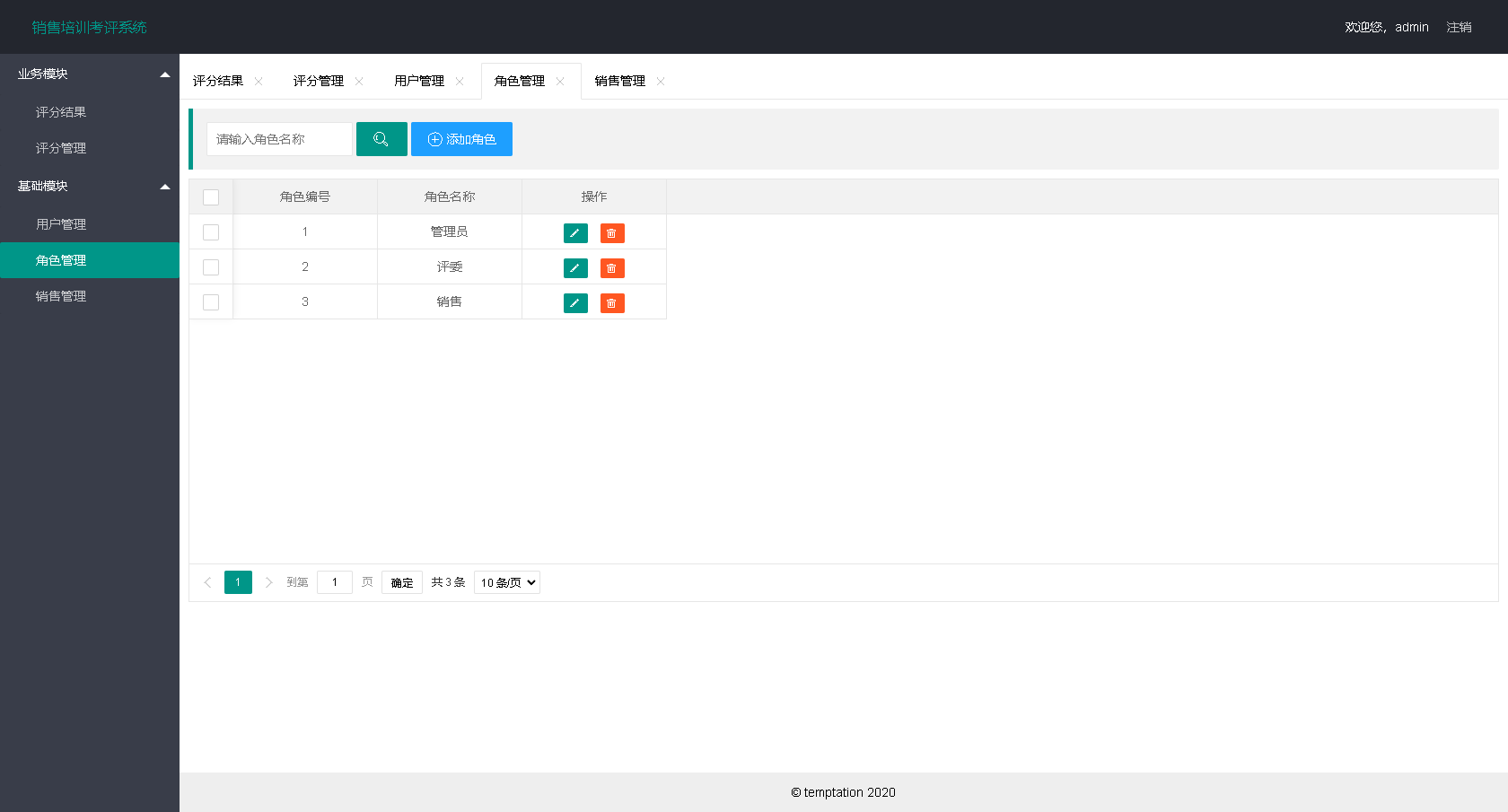Toggle the select-all checkbox in table header
The image size is (1508, 812).
coord(211,196)
